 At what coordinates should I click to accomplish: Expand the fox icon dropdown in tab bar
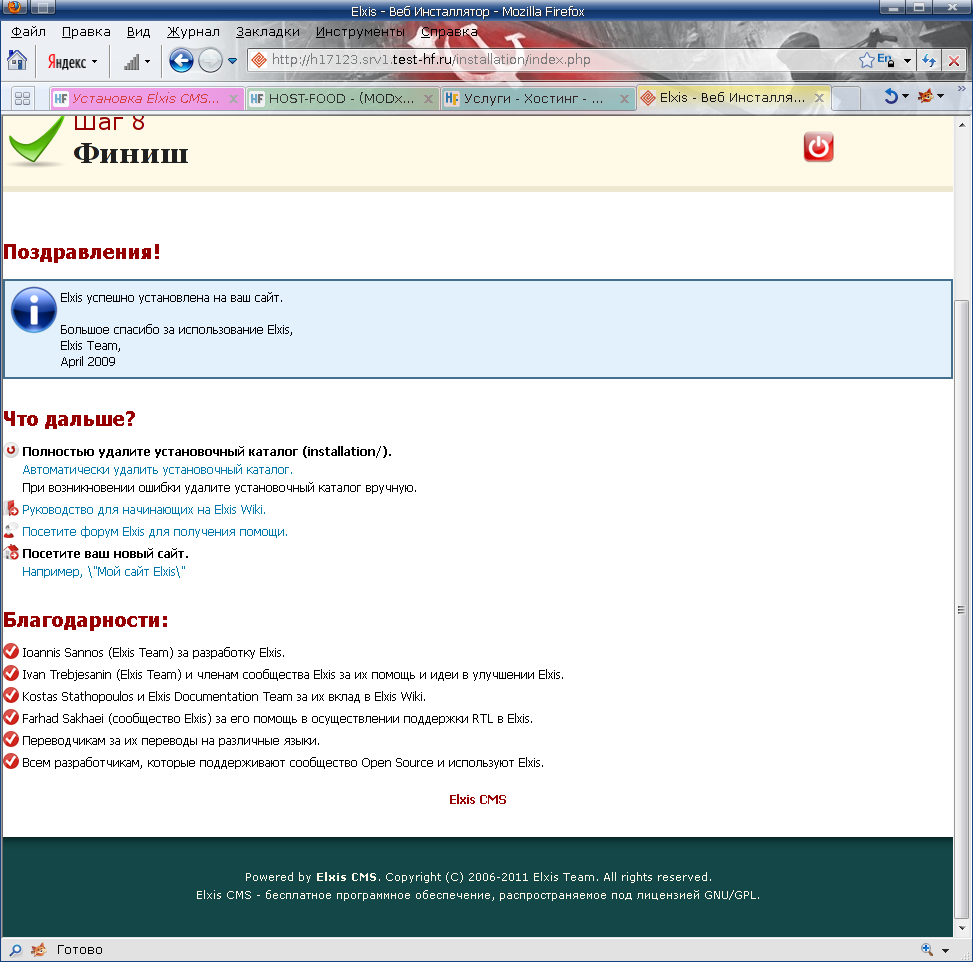(x=940, y=96)
